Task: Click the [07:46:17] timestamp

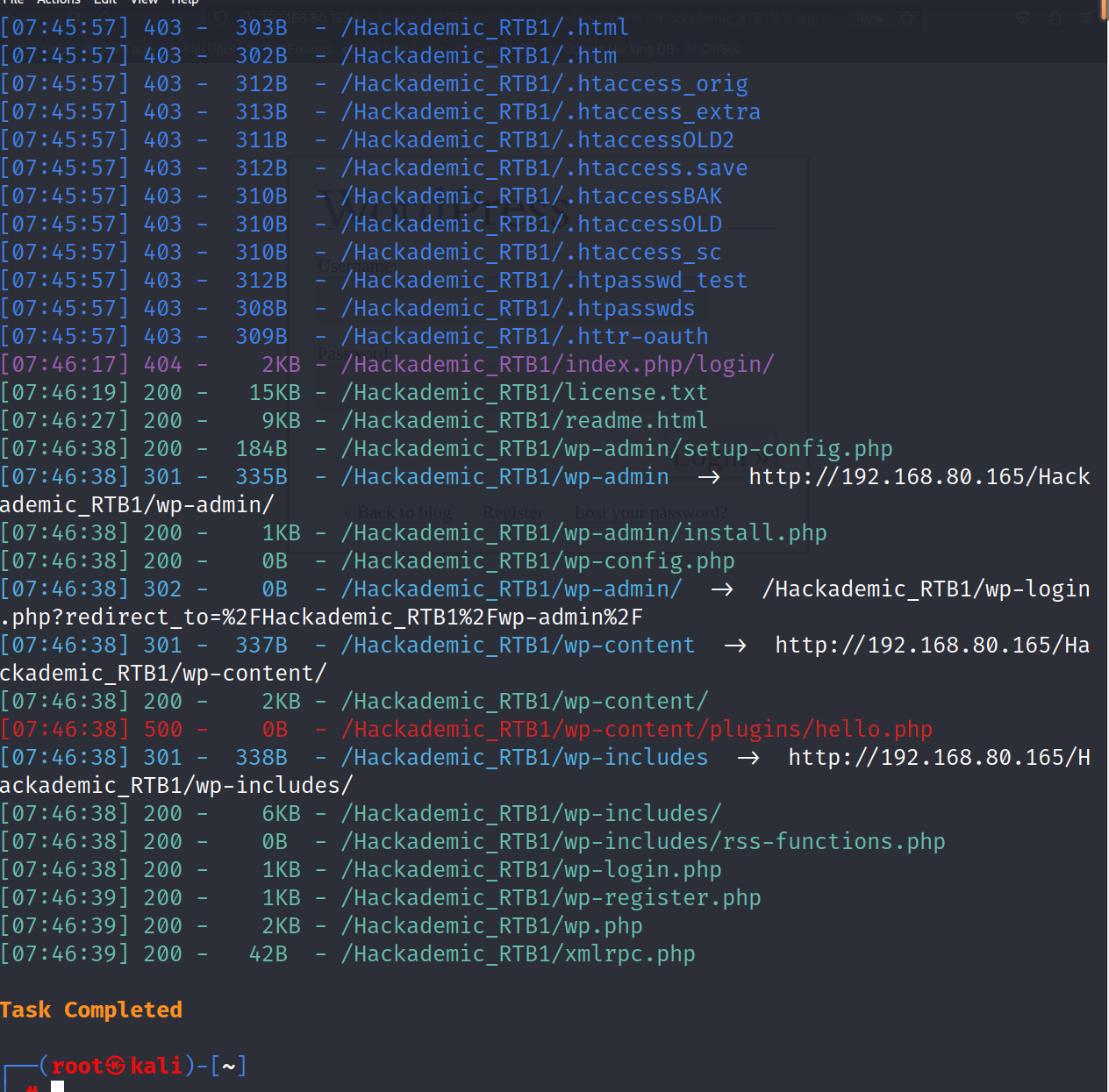Action: pos(65,364)
